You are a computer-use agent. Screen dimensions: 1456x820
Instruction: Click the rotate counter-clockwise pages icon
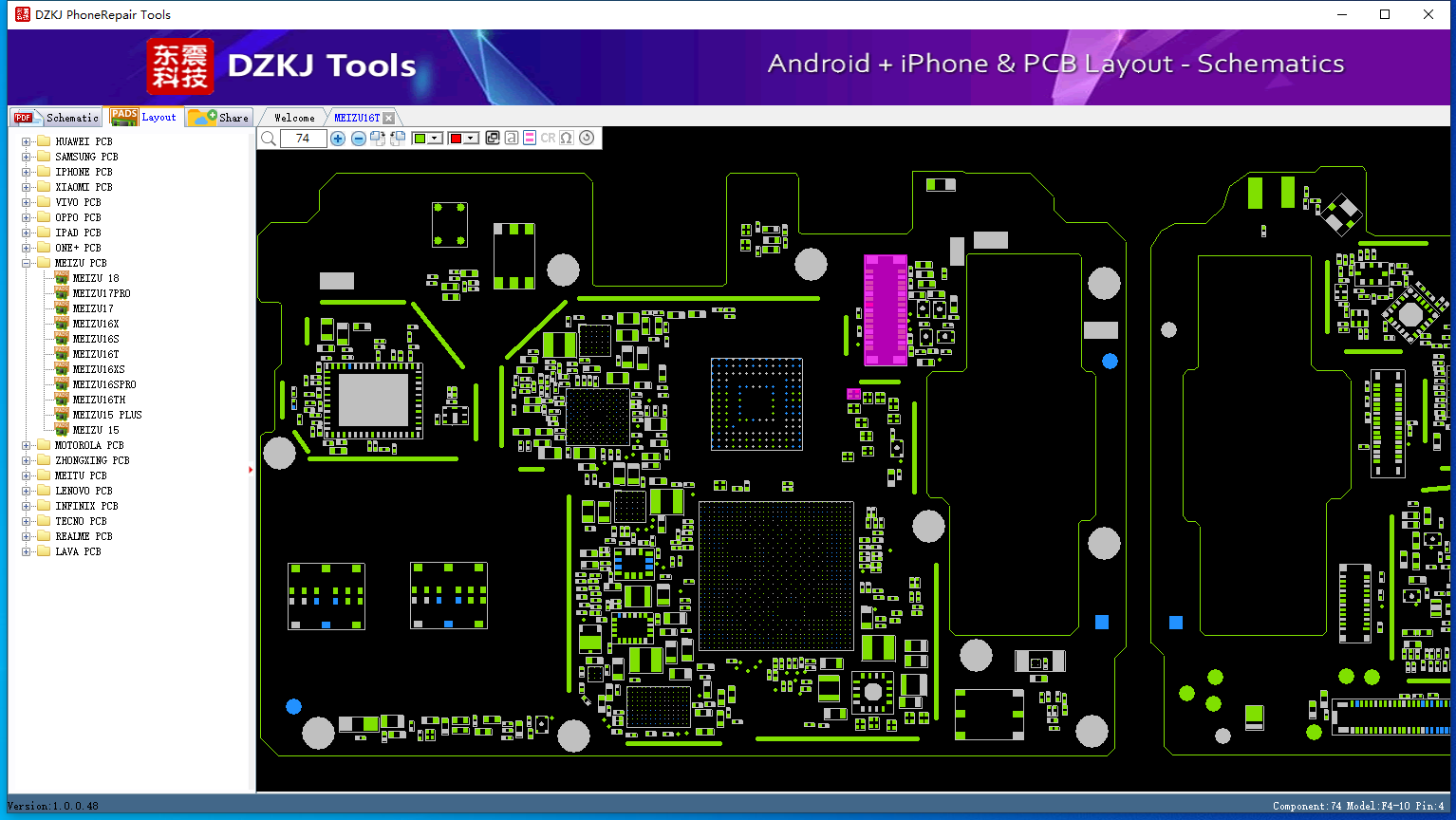pos(398,139)
